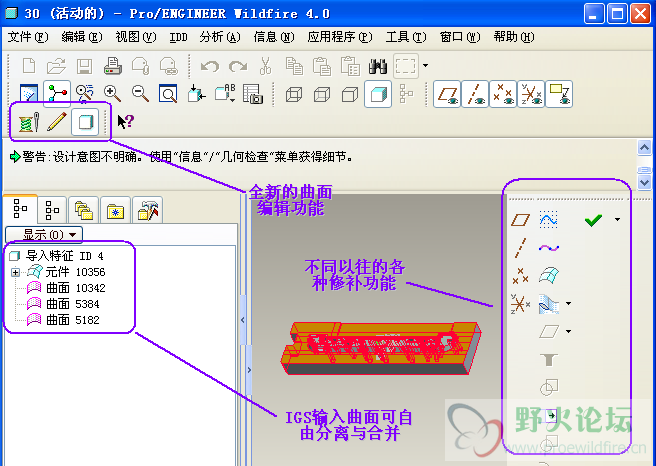Toggle coordinate systems visibility
The width and height of the screenshot is (656, 466).
531,94
